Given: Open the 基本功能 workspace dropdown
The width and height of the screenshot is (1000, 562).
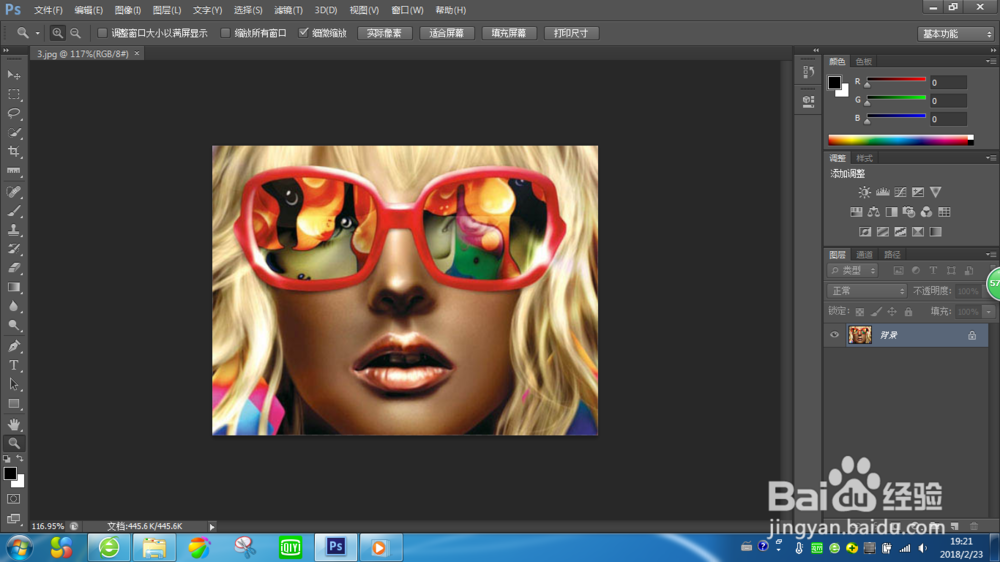Looking at the screenshot, I should click(x=956, y=34).
